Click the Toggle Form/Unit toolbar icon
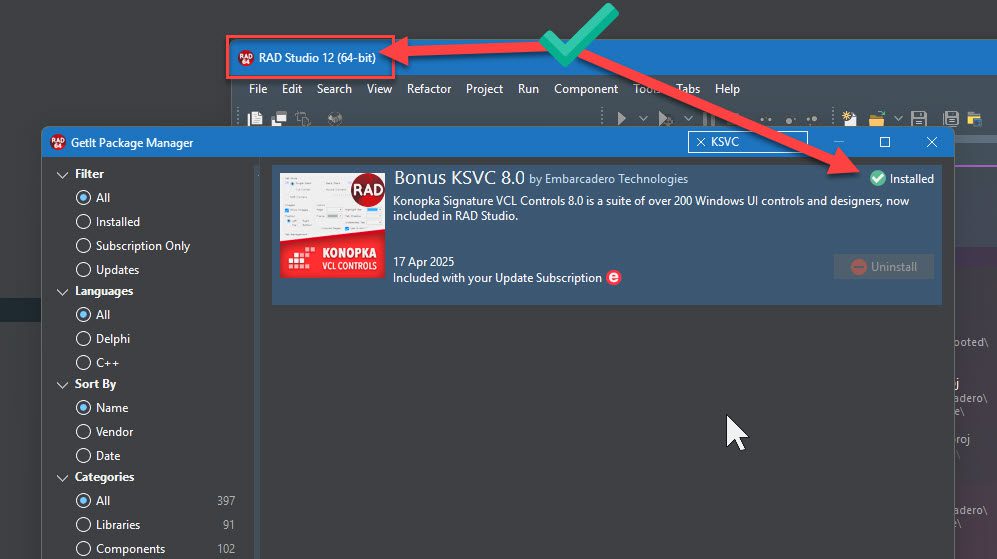The width and height of the screenshot is (997, 559). 303,118
